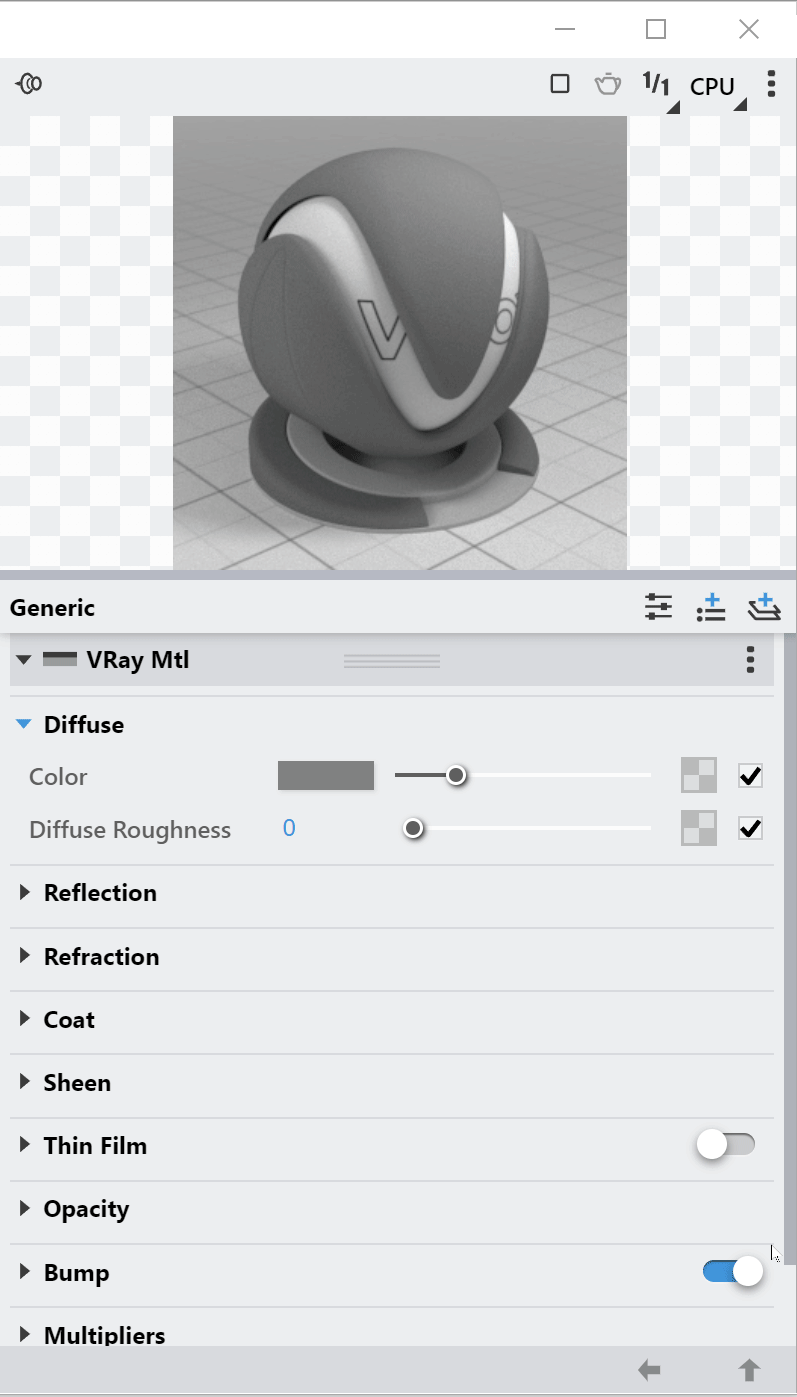Click the Generic material name label
Viewport: 797px width, 1397px height.
pyautogui.click(x=52, y=607)
